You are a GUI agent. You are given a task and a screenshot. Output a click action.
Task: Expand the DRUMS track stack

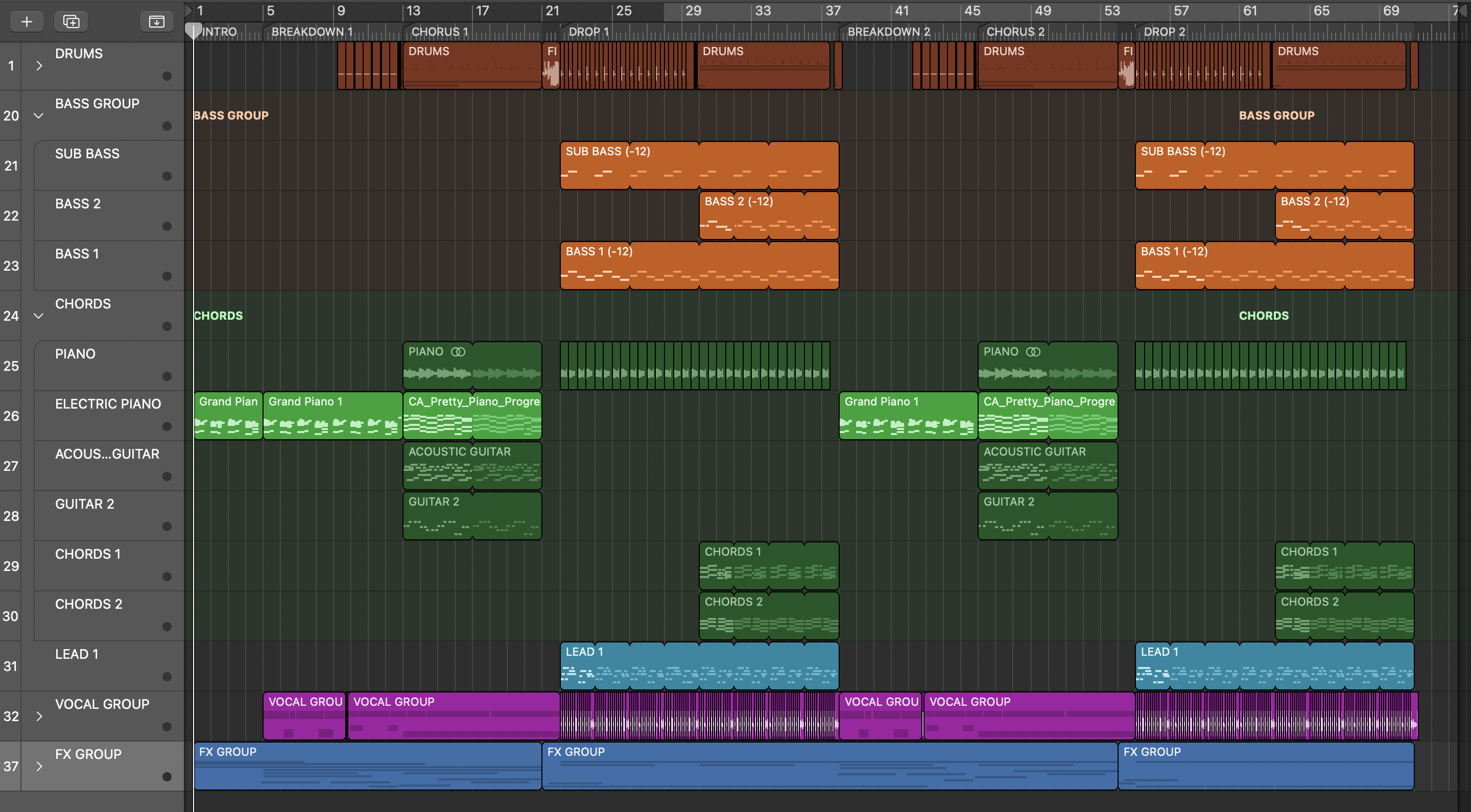pyautogui.click(x=39, y=66)
